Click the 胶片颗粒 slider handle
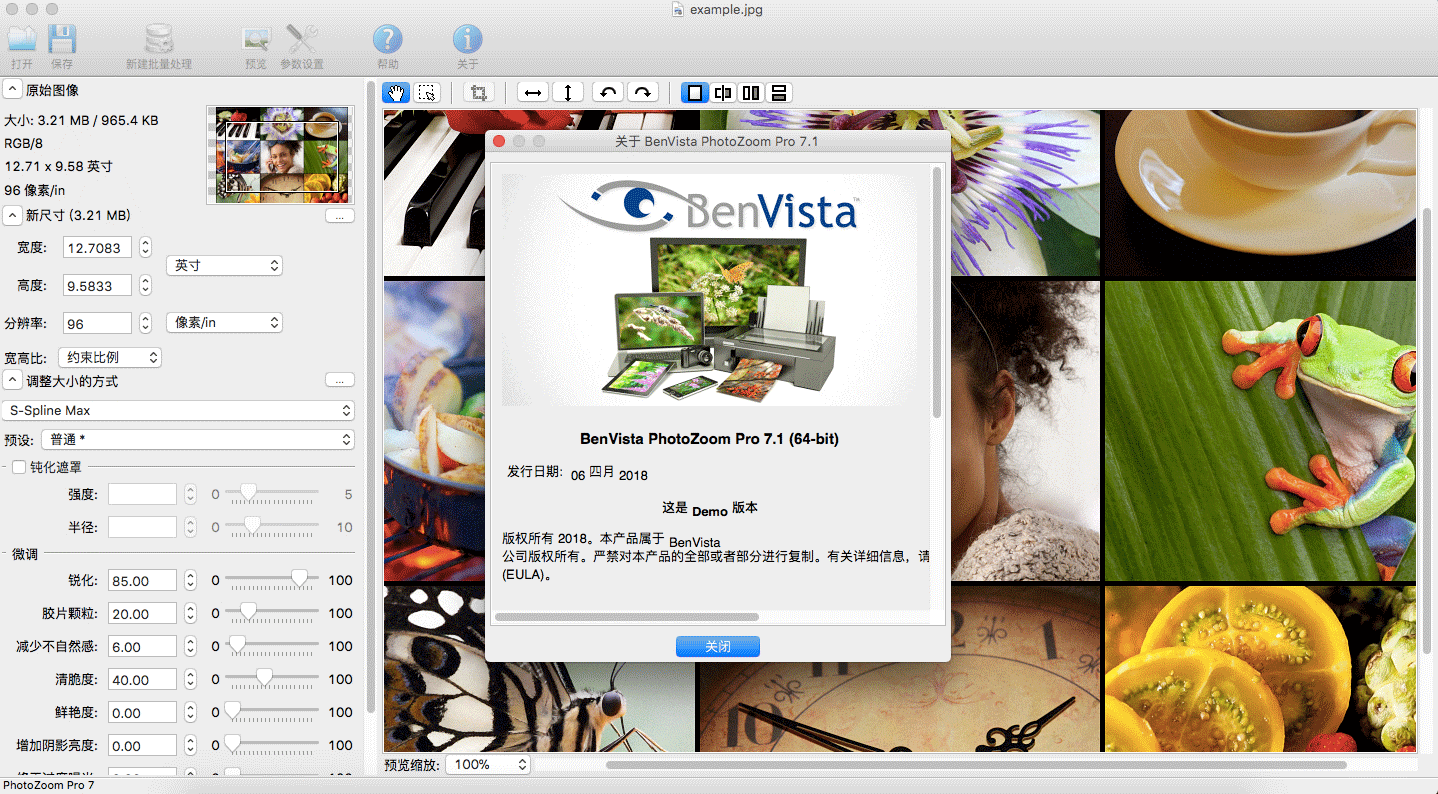 tap(247, 611)
